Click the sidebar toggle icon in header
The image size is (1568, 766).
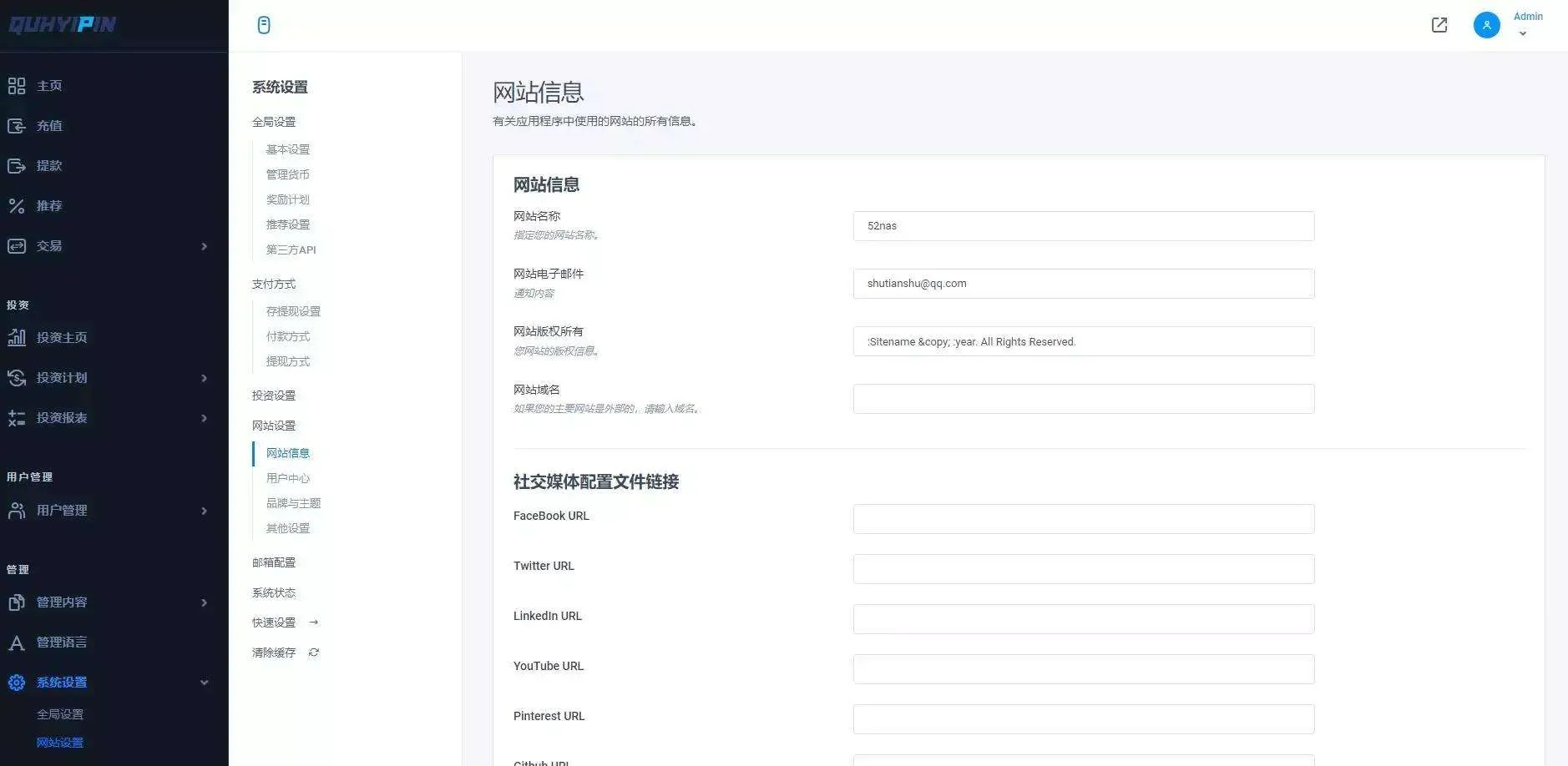264,25
